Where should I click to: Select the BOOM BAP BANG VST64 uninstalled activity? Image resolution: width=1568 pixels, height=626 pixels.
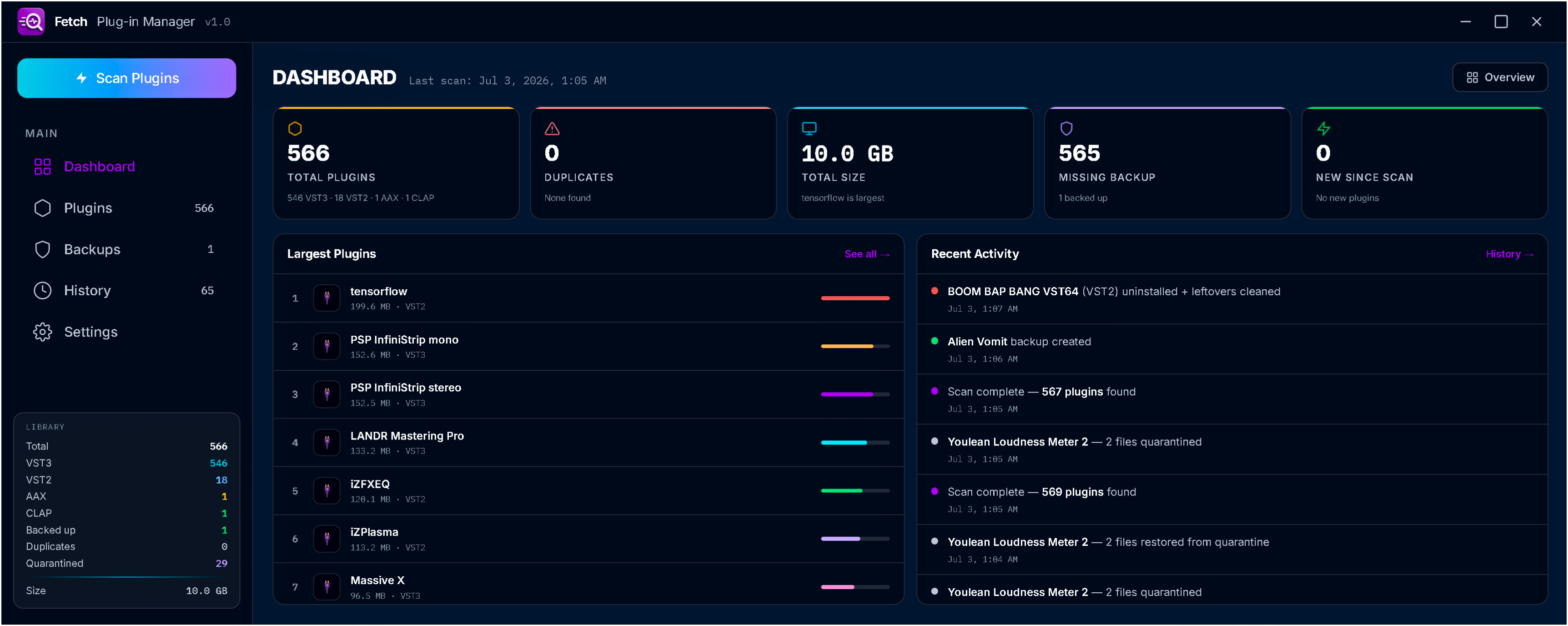pyautogui.click(x=1232, y=299)
